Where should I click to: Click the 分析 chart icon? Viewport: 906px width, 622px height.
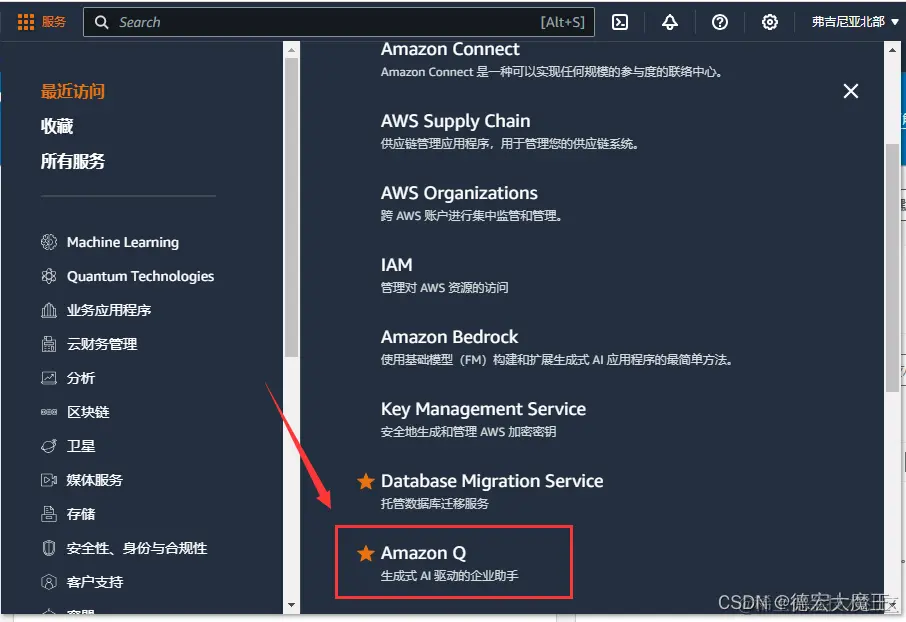point(49,378)
